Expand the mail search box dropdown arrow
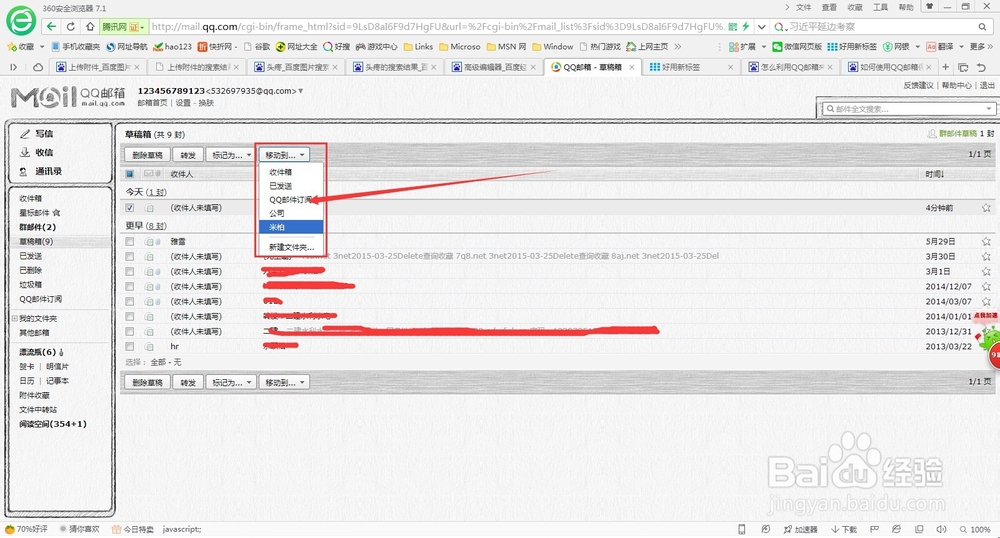 [x=989, y=109]
